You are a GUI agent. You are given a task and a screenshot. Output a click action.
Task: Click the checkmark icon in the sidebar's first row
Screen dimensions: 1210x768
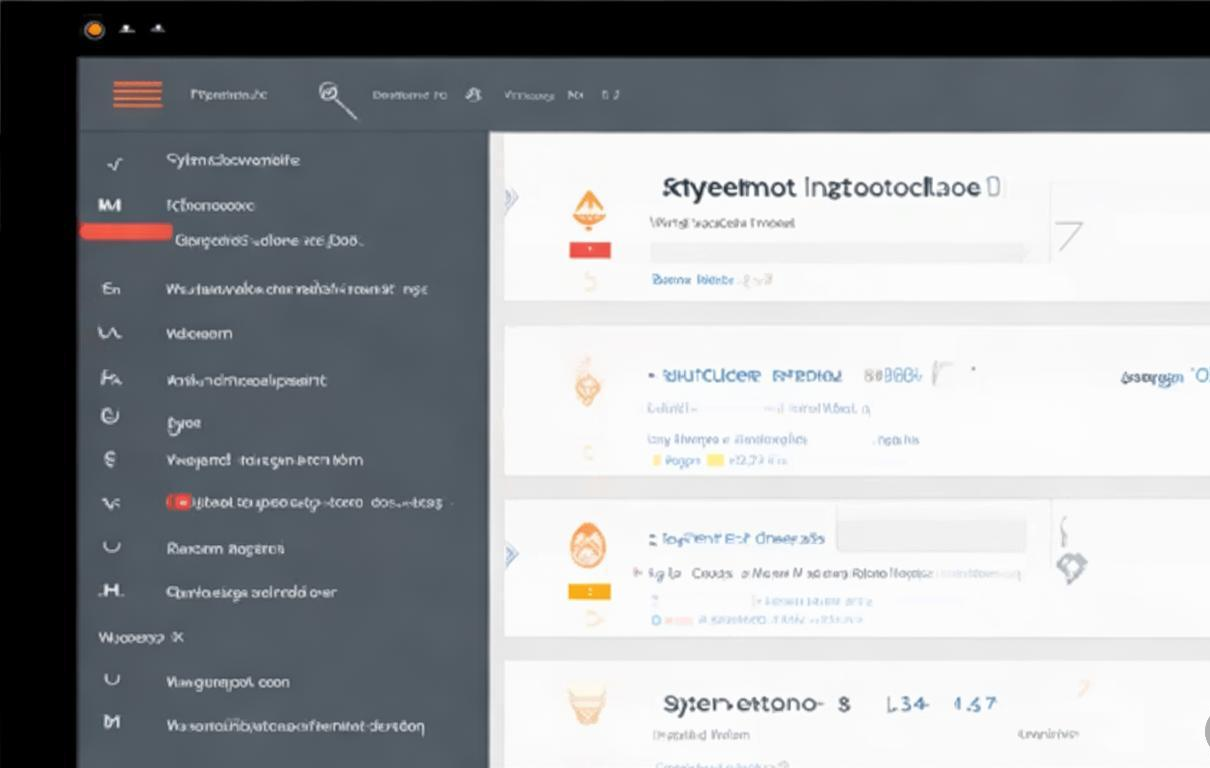click(114, 163)
